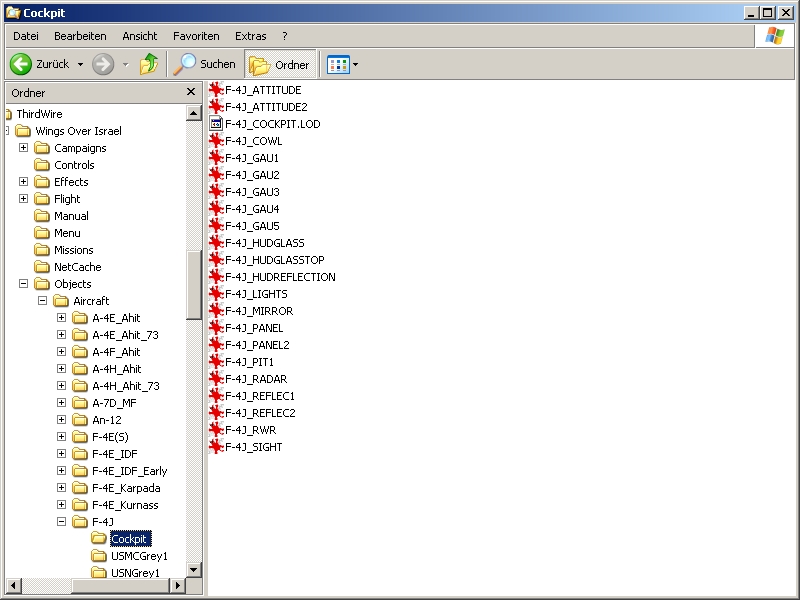Select the F-4J_SIGHT file name

pyautogui.click(x=254, y=447)
